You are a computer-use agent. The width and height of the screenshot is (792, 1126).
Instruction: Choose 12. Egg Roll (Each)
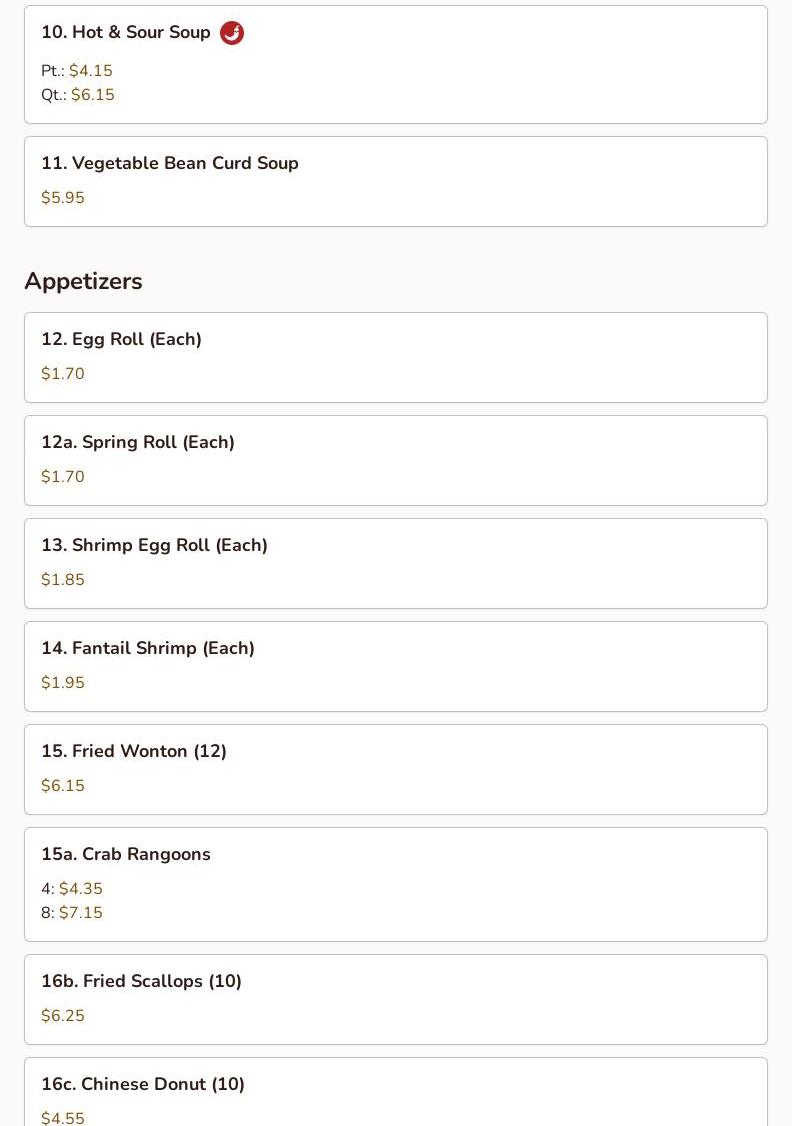point(396,358)
